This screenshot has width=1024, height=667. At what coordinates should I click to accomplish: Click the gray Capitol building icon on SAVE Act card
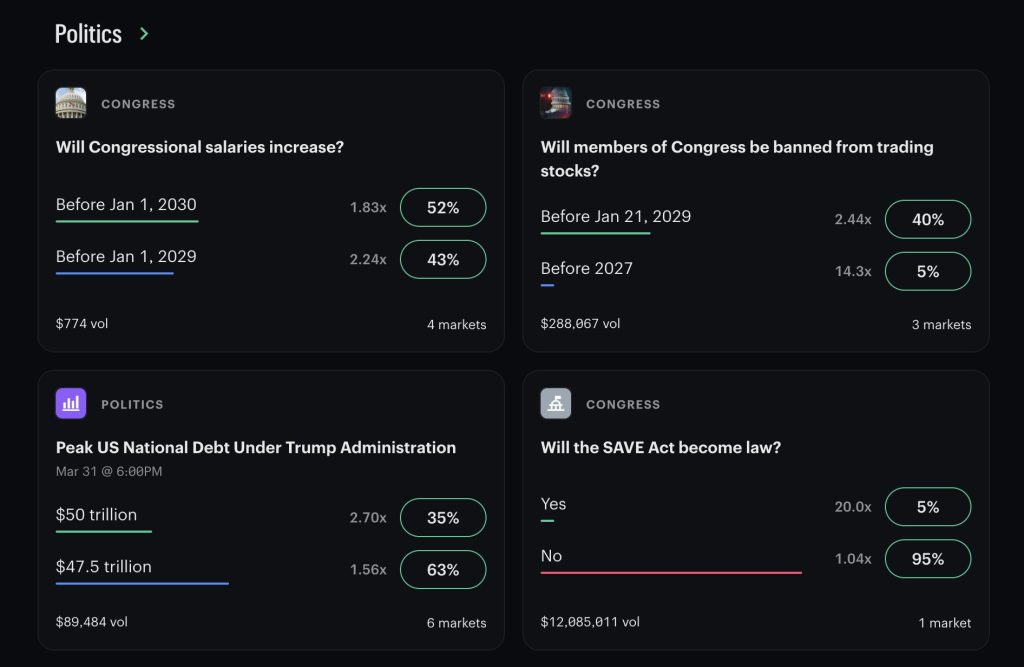[556, 404]
